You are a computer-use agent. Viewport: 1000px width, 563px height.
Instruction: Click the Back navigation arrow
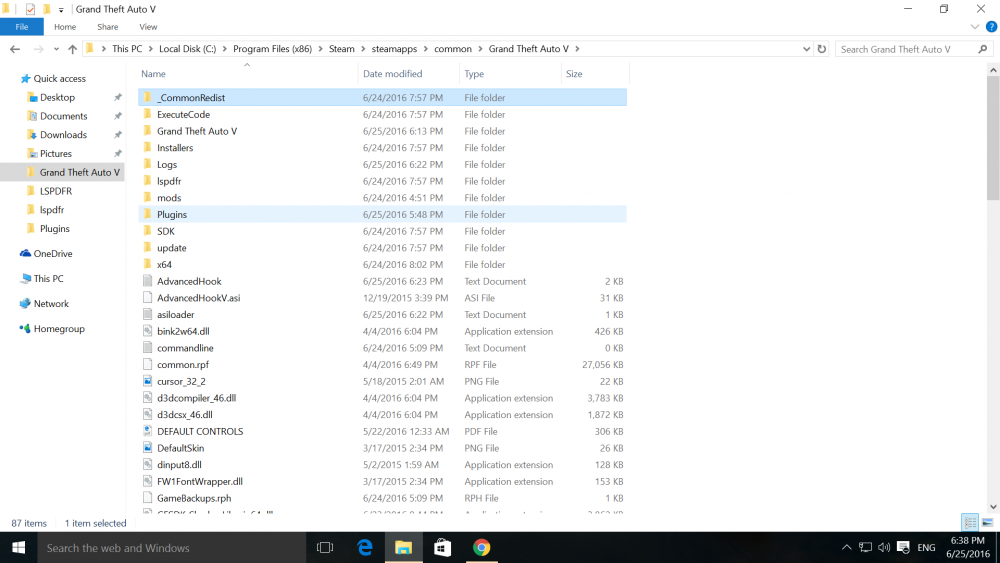[15, 49]
